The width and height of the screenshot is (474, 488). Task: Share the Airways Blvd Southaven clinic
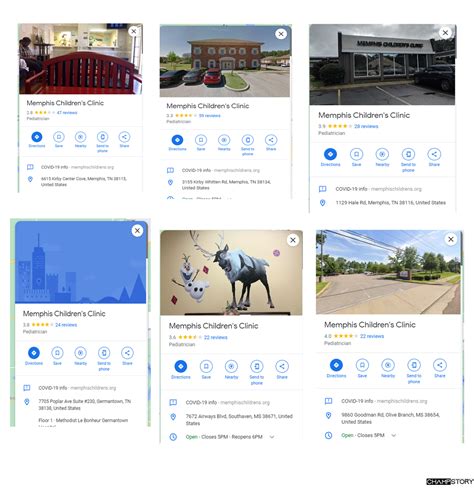[282, 366]
